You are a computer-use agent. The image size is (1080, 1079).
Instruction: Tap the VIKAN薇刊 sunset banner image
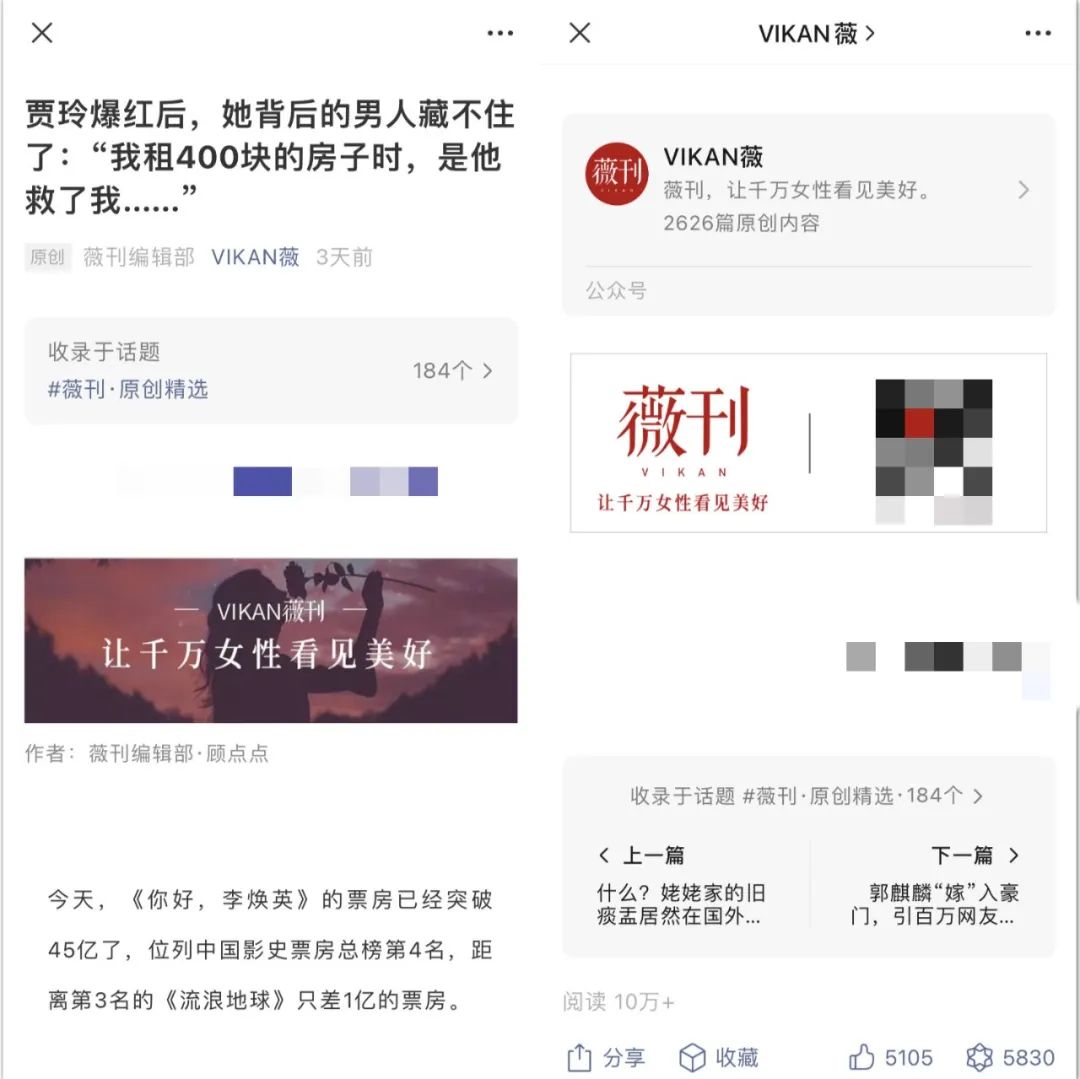click(x=271, y=640)
